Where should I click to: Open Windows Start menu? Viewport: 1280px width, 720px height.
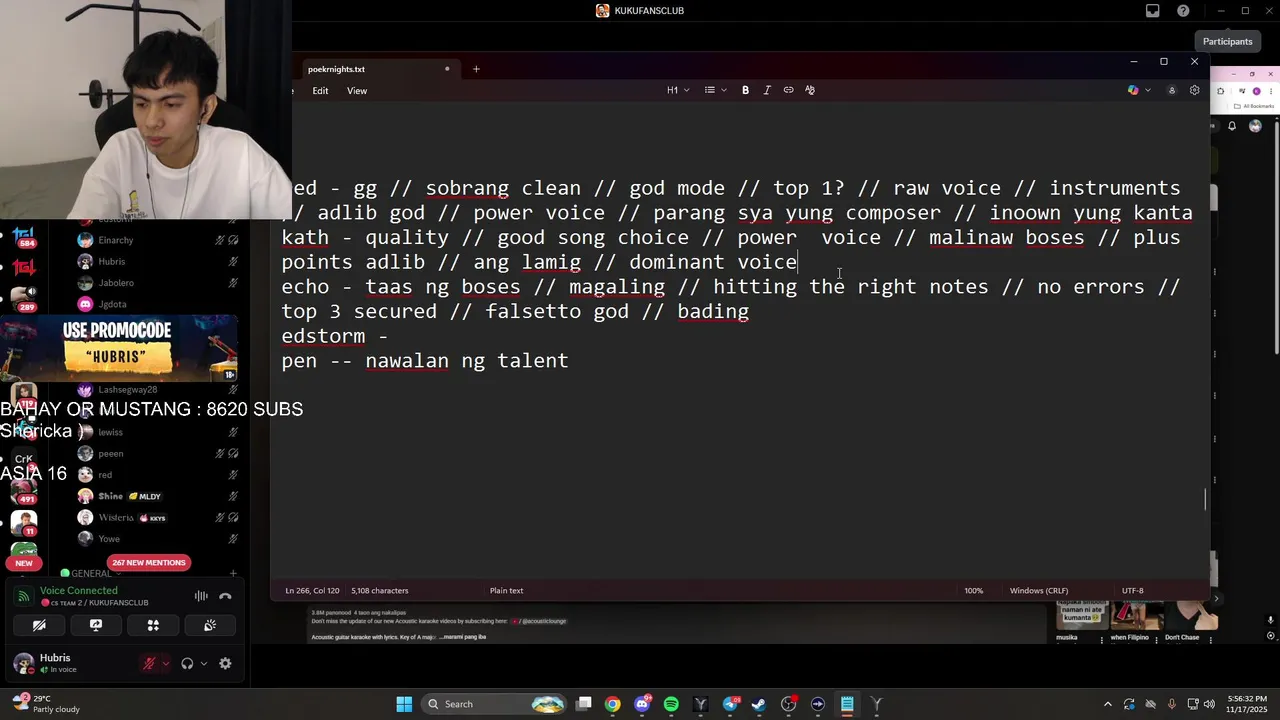tap(404, 704)
